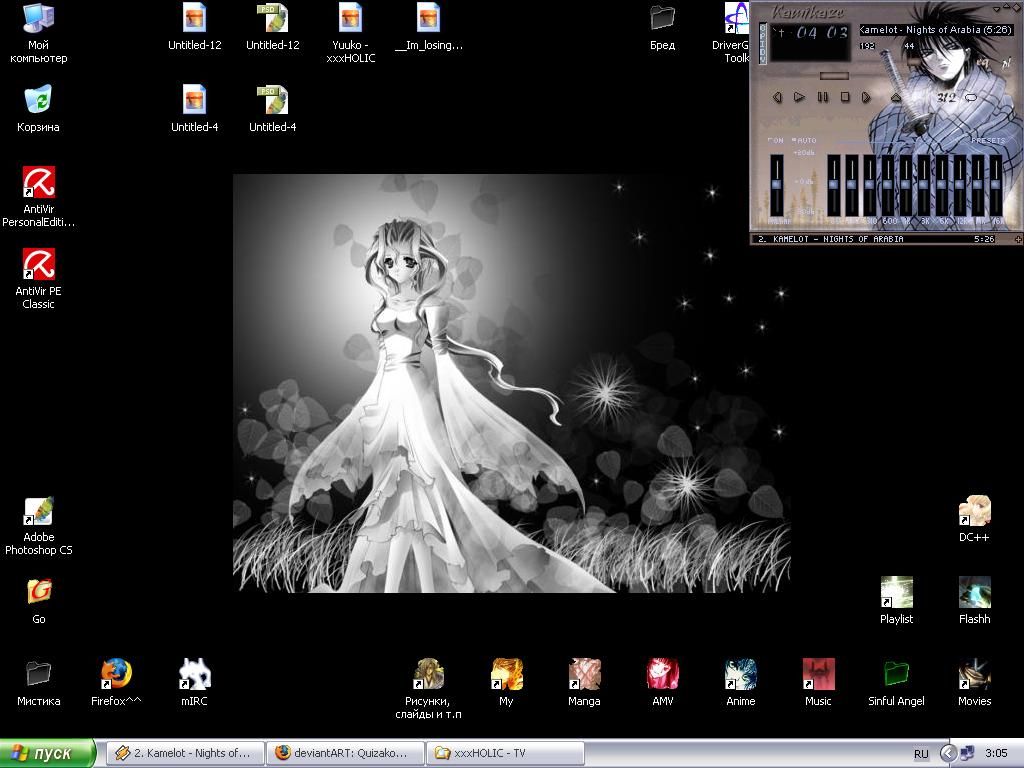Select the AntiVir PE Classic shortcut
The height and width of the screenshot is (768, 1024).
coord(38,278)
